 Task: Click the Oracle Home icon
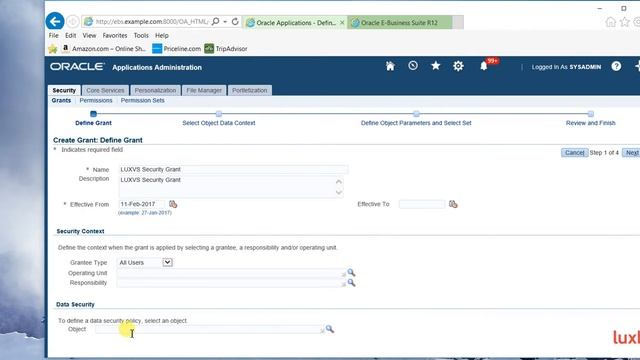click(390, 66)
